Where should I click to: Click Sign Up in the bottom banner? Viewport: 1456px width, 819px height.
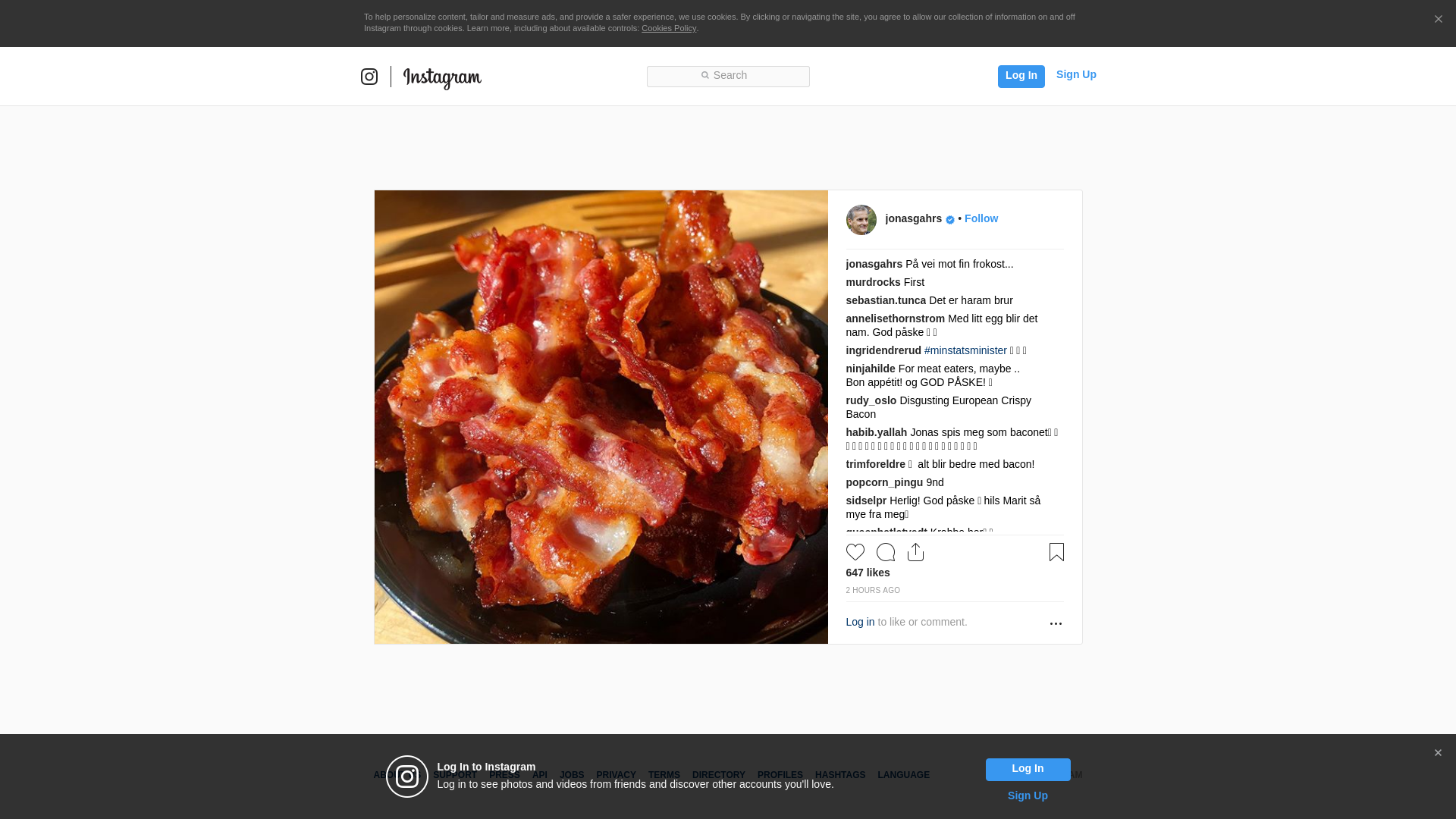click(x=1028, y=795)
